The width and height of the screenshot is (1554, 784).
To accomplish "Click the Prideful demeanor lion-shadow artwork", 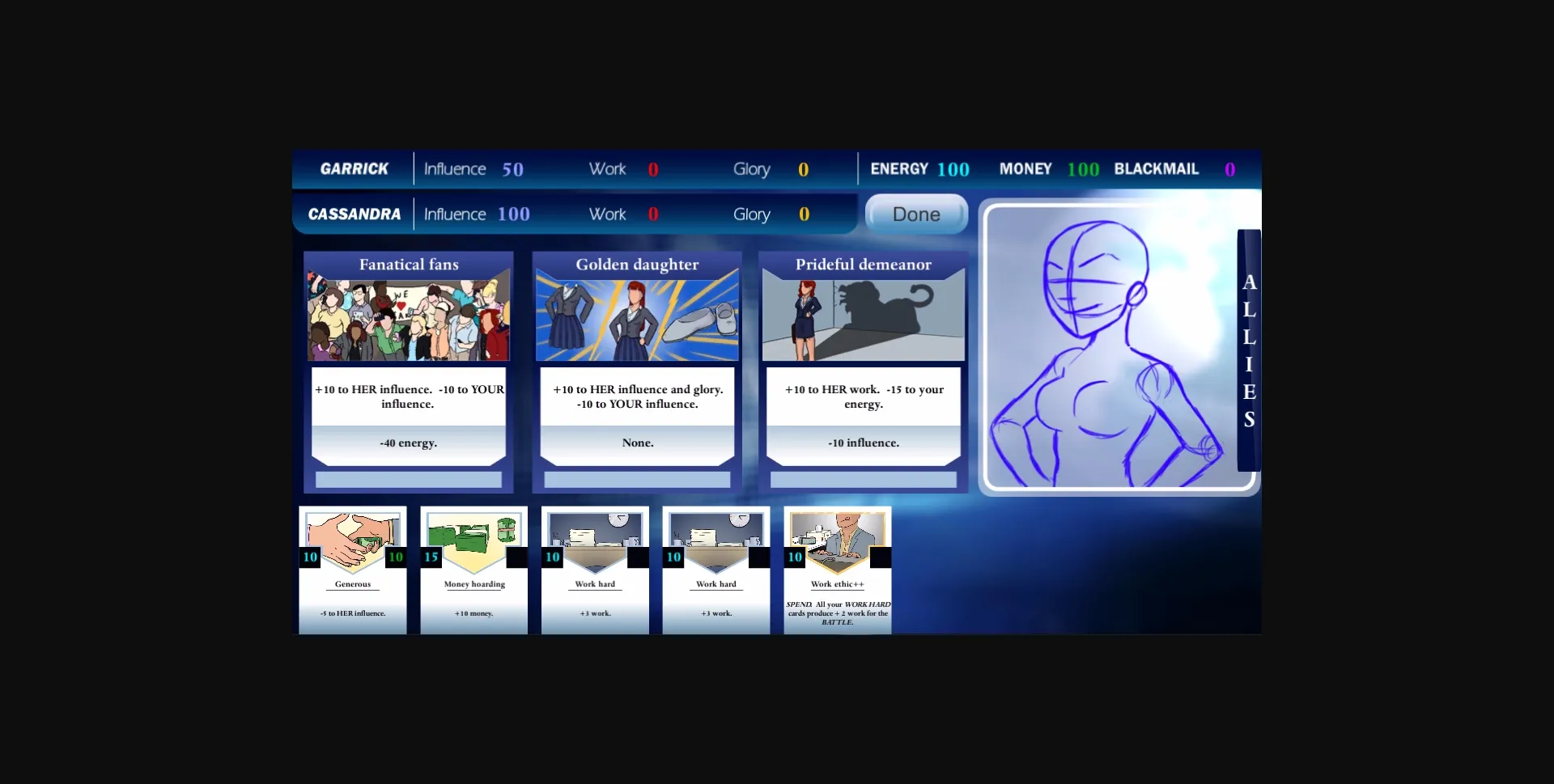I will [x=863, y=316].
